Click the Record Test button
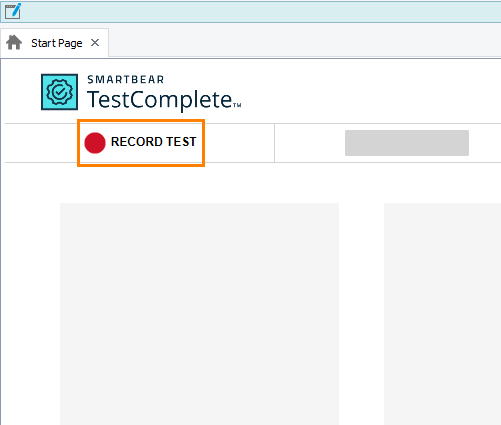Image resolution: width=501 pixels, height=425 pixels. tap(141, 142)
